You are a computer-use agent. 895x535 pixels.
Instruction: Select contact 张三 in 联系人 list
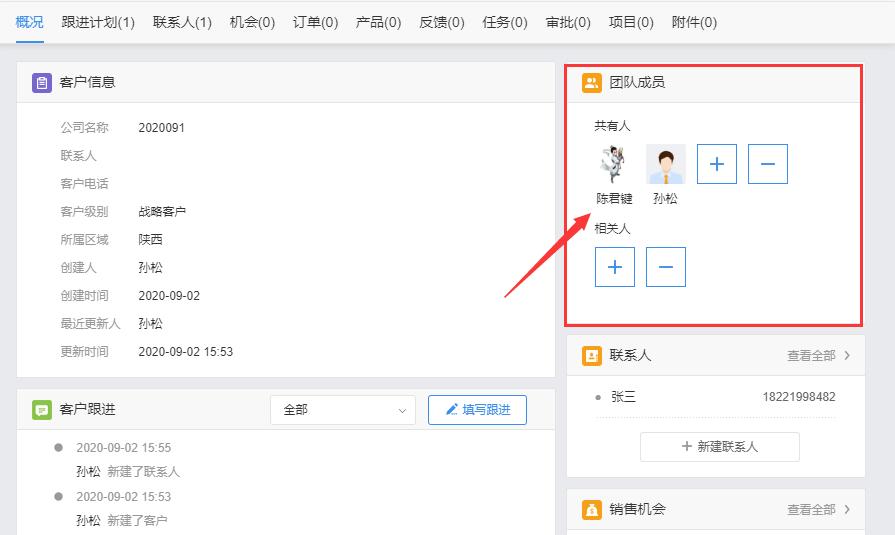pyautogui.click(x=623, y=397)
